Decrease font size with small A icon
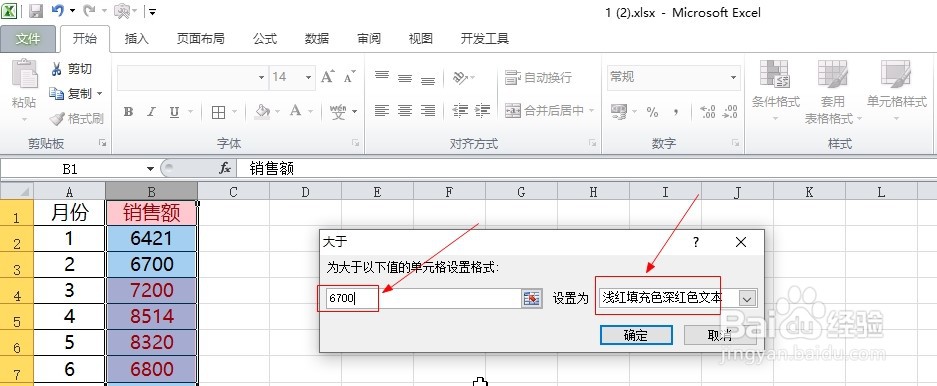Image resolution: width=937 pixels, height=386 pixels. (350, 76)
